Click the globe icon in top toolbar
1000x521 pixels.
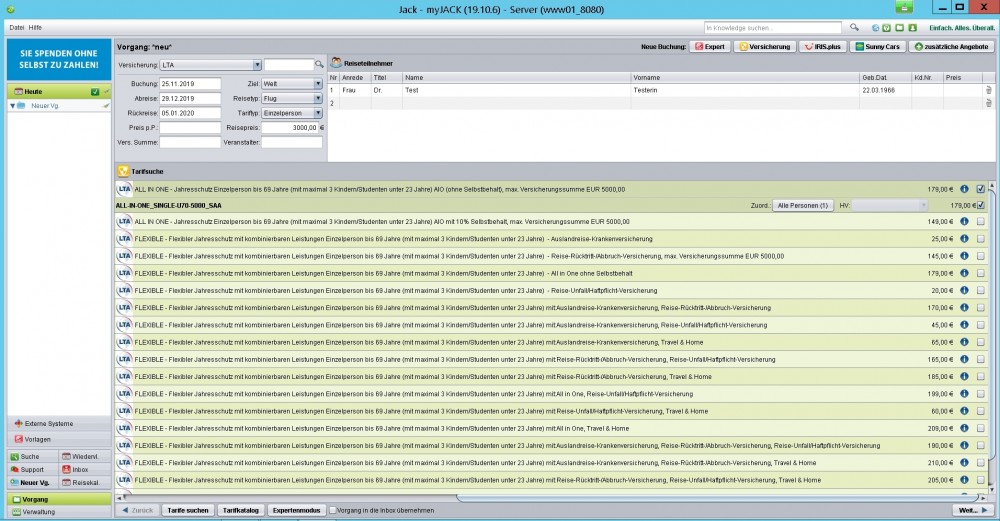coord(874,28)
